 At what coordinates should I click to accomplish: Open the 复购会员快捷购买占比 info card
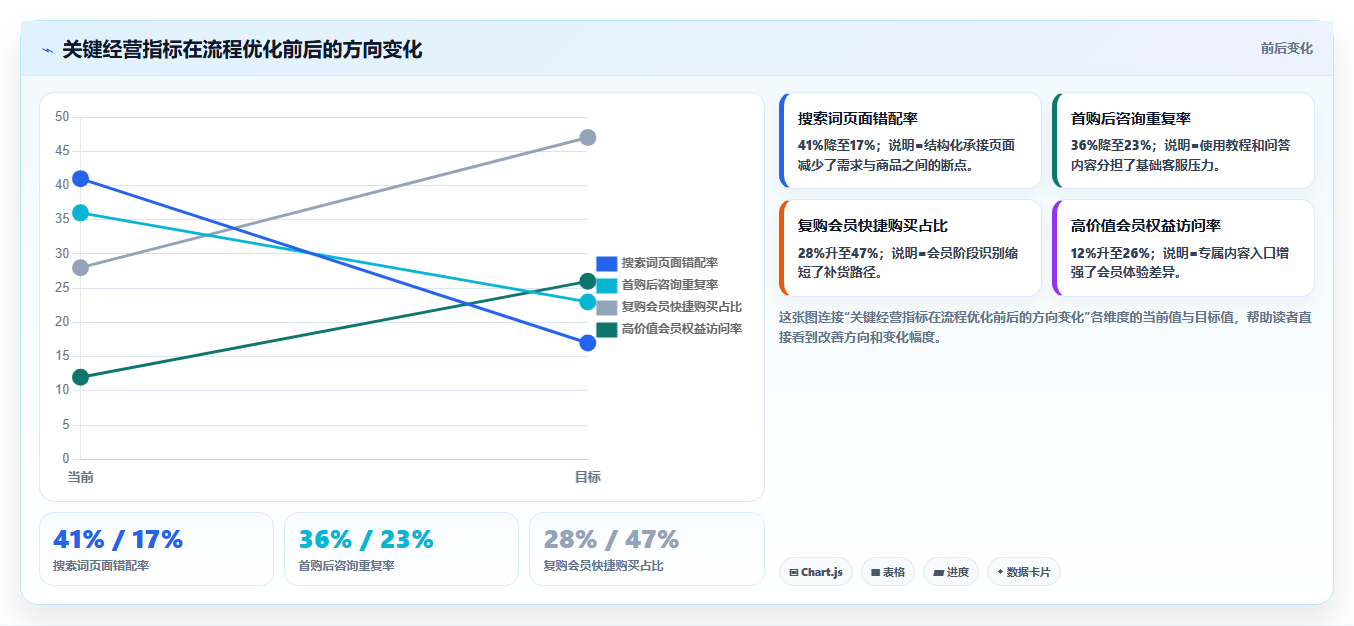pos(910,248)
